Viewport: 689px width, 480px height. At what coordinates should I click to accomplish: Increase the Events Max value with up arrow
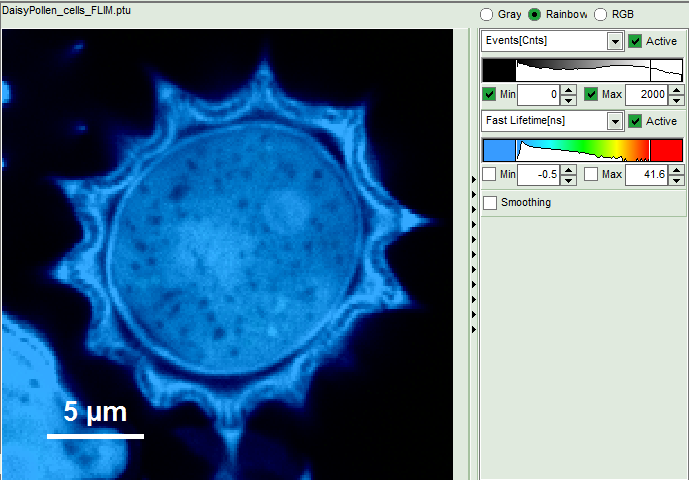pyautogui.click(x=675, y=90)
